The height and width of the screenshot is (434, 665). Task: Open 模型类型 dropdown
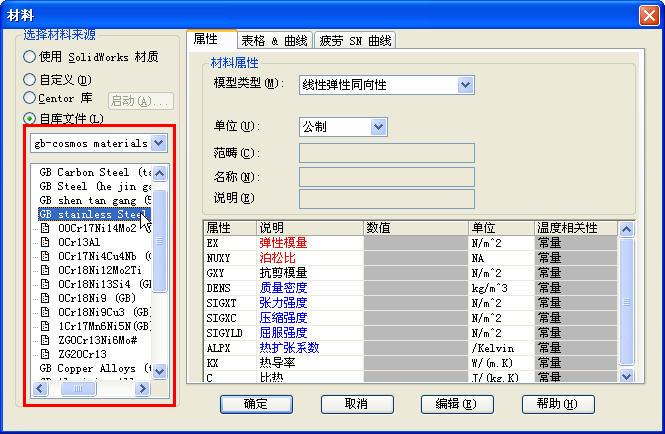tap(466, 85)
